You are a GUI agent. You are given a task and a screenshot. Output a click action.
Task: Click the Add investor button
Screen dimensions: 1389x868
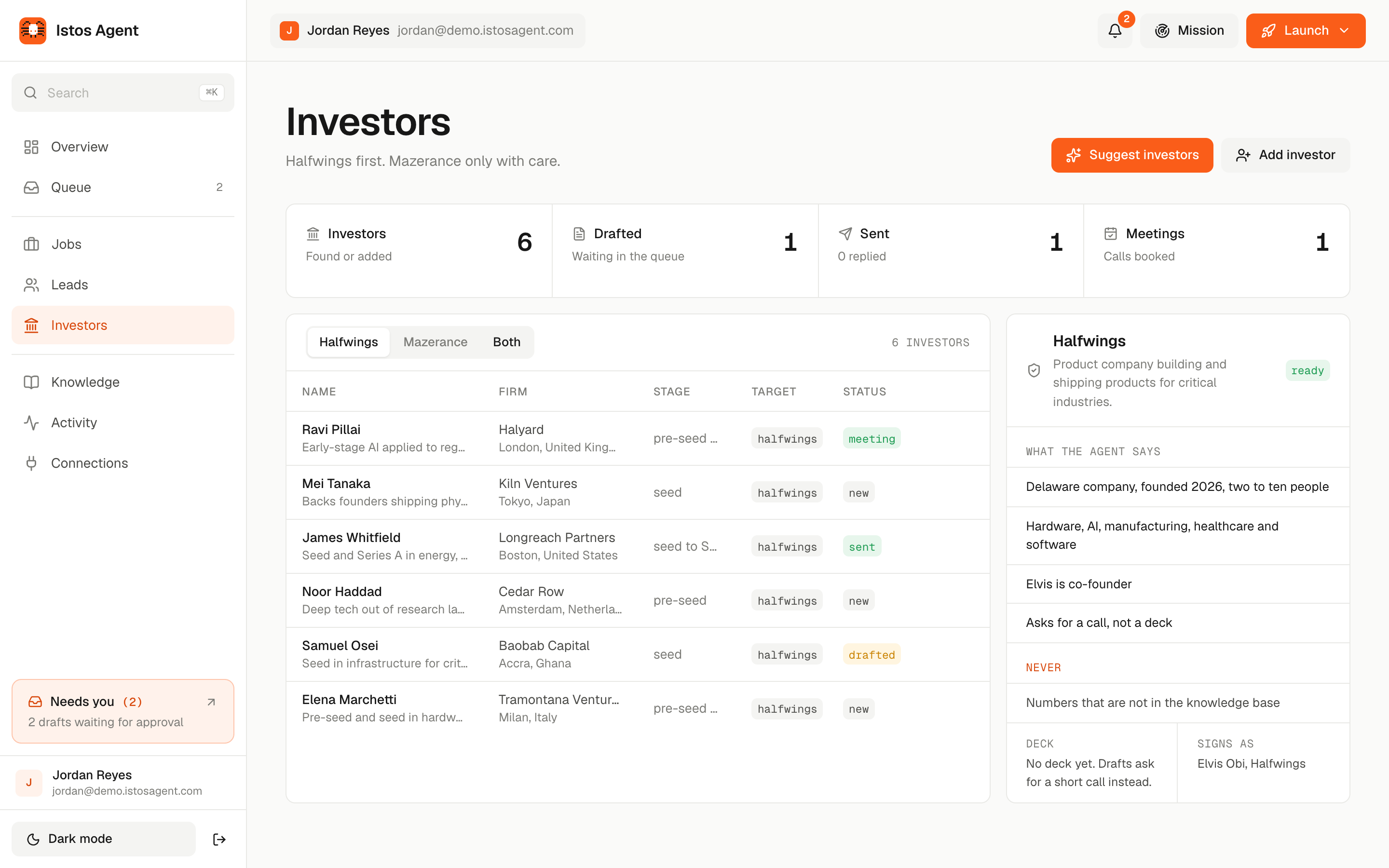point(1285,155)
